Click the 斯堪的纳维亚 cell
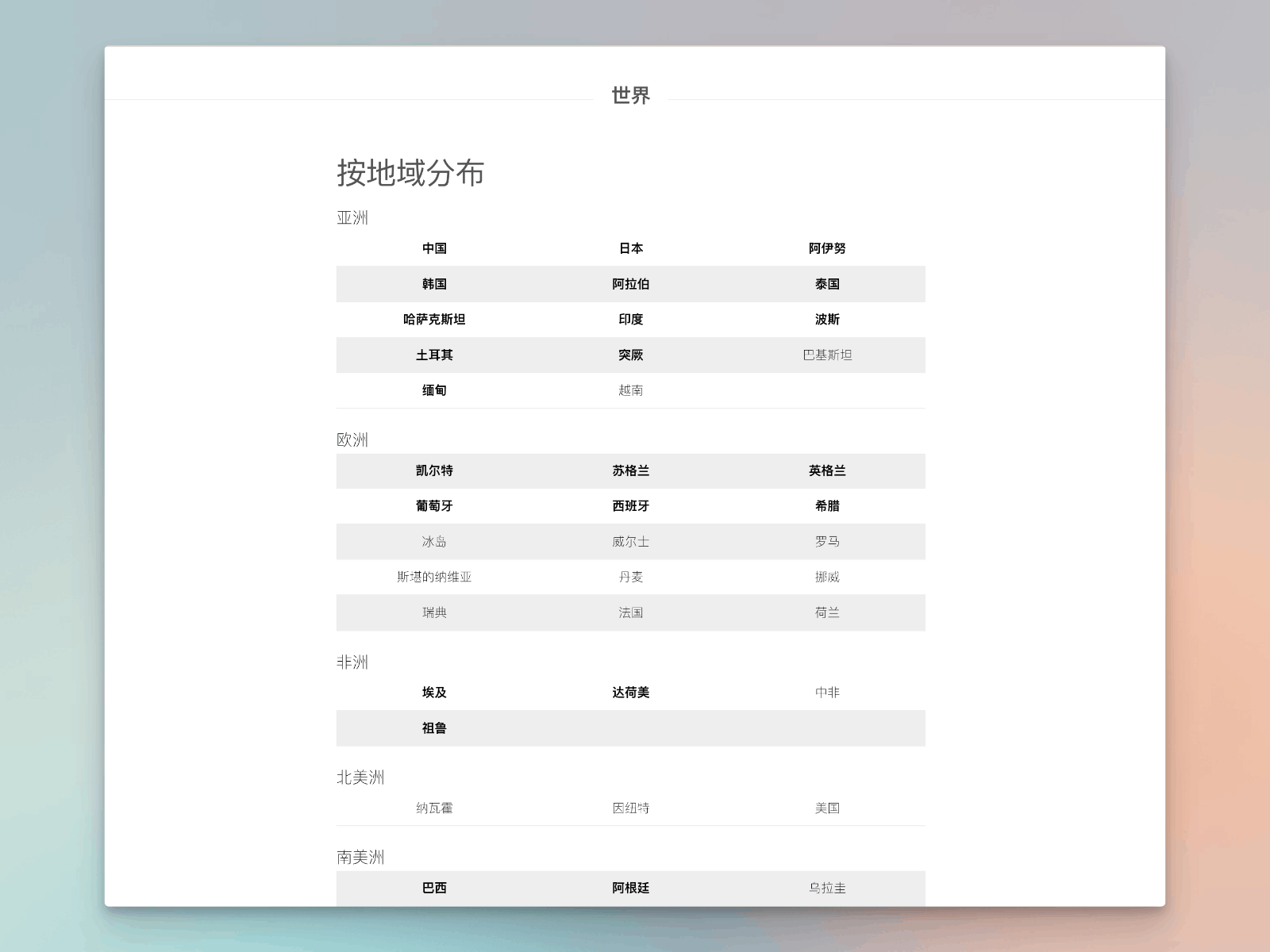 coord(434,577)
